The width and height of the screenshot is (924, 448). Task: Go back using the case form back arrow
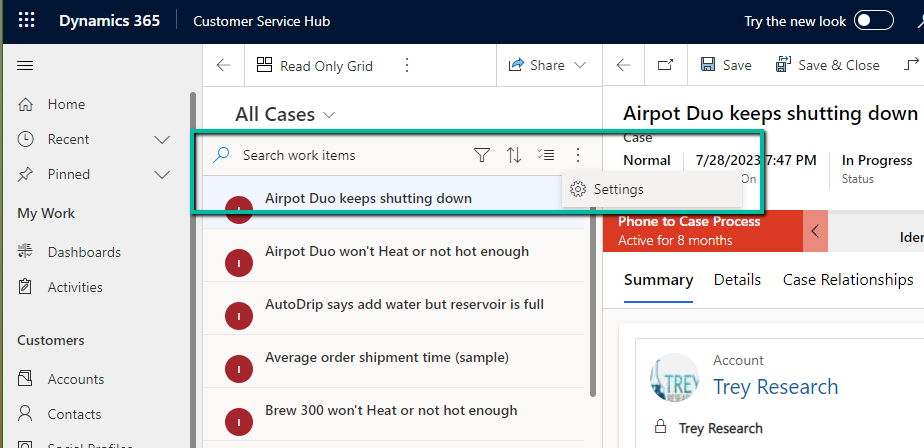pos(623,65)
